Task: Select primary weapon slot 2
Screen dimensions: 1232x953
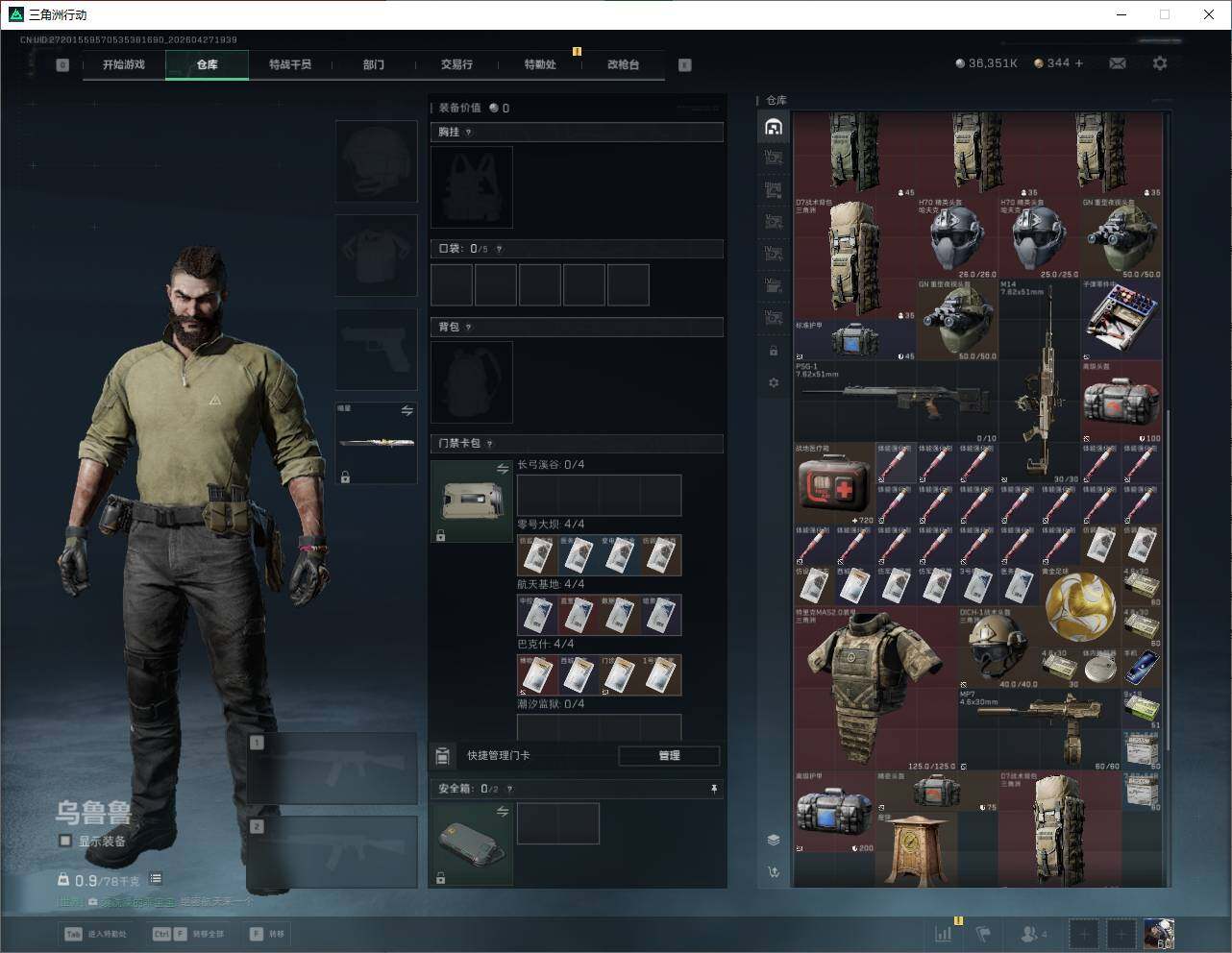Action: pos(333,853)
